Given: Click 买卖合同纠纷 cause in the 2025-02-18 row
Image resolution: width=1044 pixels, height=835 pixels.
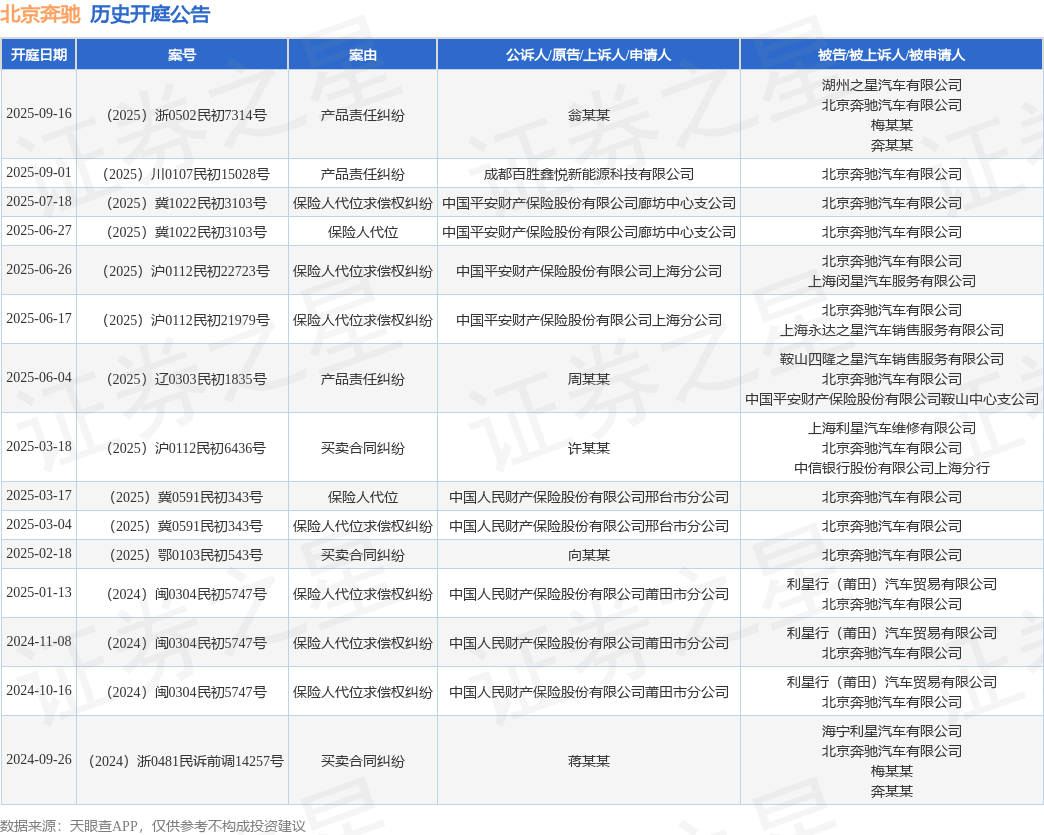Looking at the screenshot, I should click(x=363, y=555).
